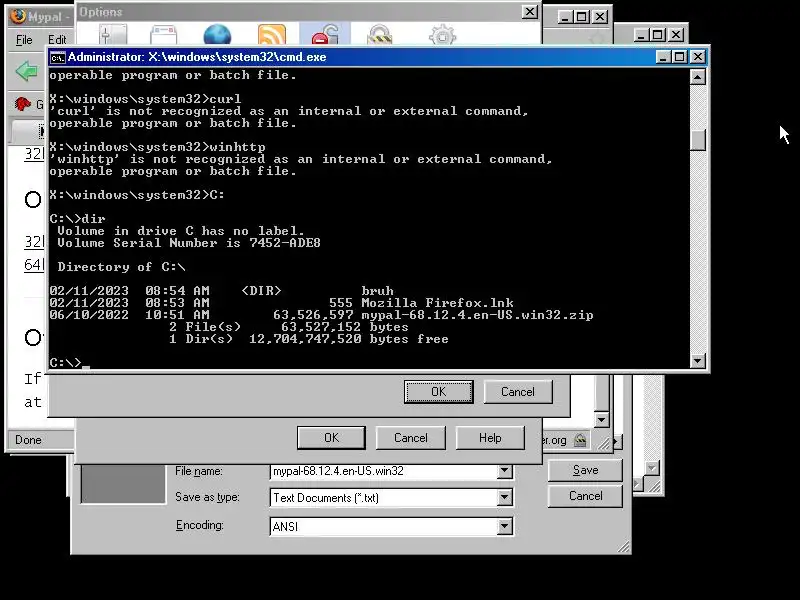Close the Options dialog
This screenshot has width=800, height=600.
tap(530, 12)
